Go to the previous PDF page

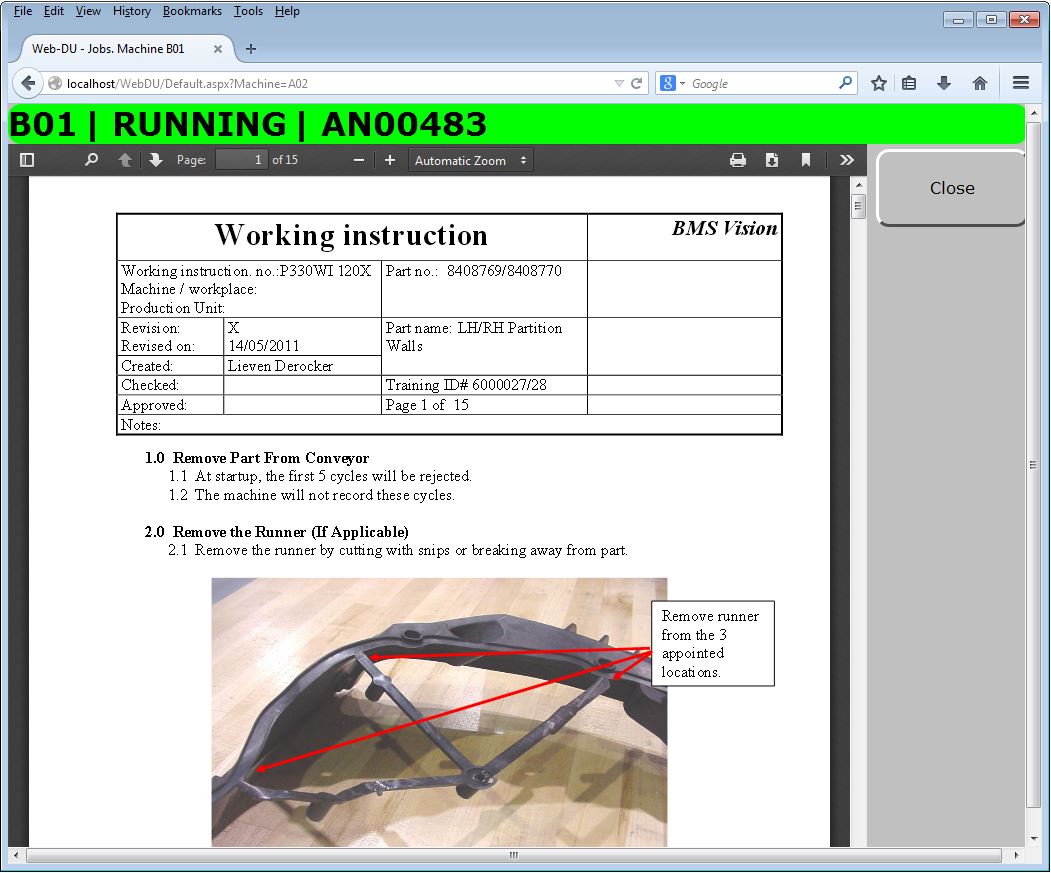point(125,160)
